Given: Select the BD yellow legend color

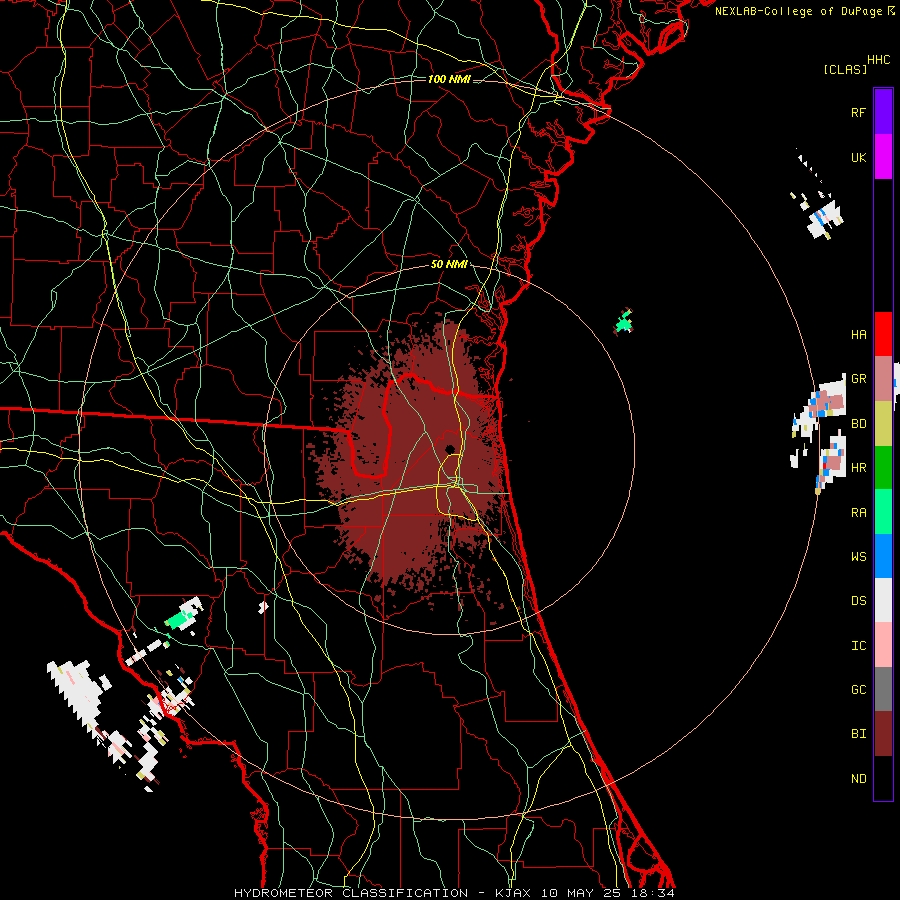Looking at the screenshot, I should point(883,423).
